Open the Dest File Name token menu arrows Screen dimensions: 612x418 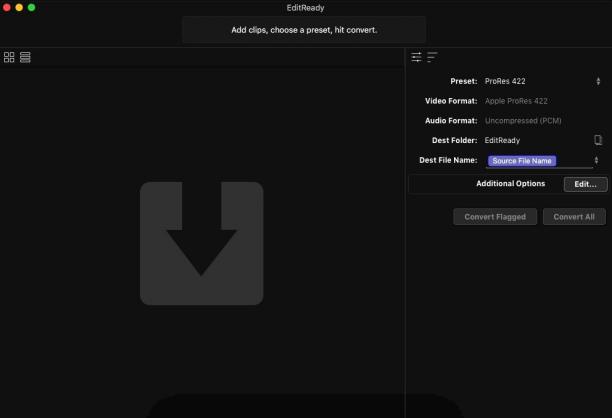596,160
